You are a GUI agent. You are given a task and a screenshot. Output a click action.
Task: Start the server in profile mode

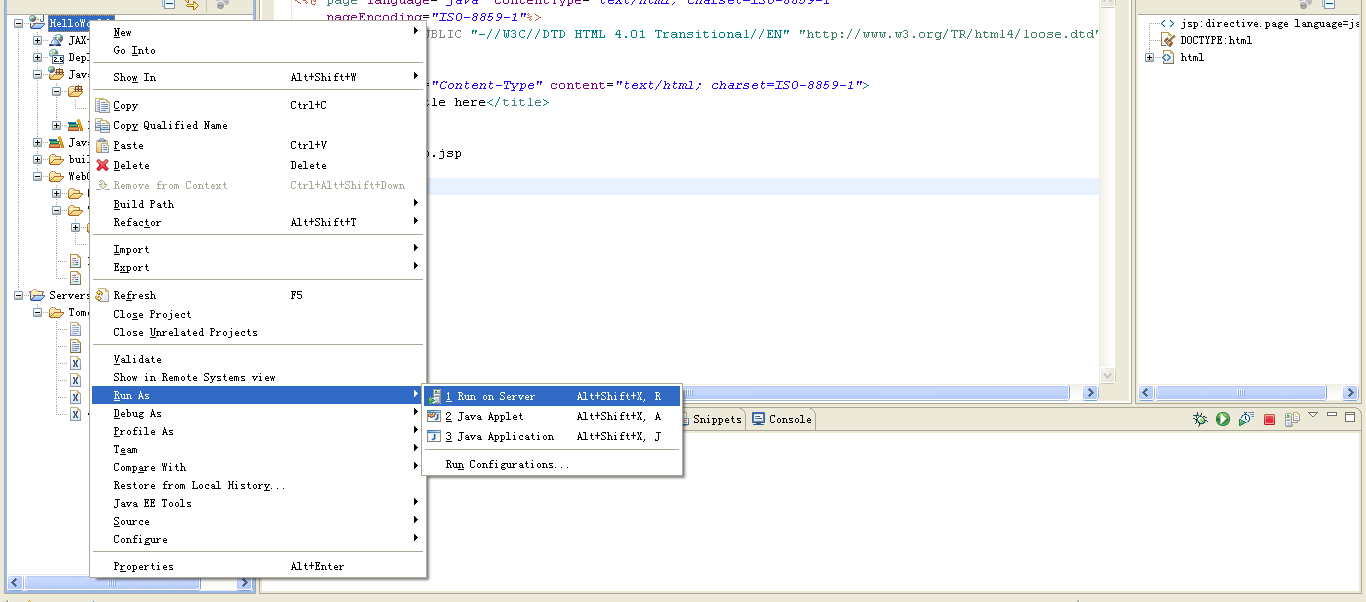pyautogui.click(x=1246, y=420)
